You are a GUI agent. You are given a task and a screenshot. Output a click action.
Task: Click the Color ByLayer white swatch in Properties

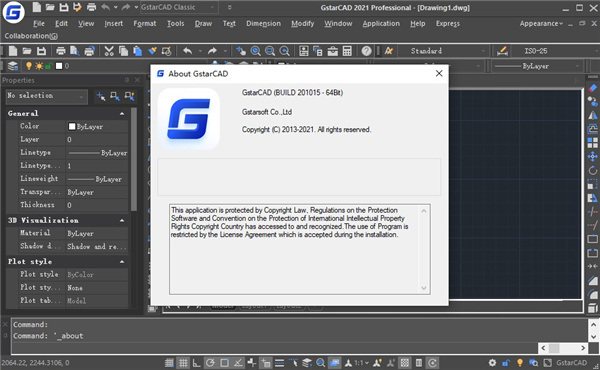click(x=72, y=126)
